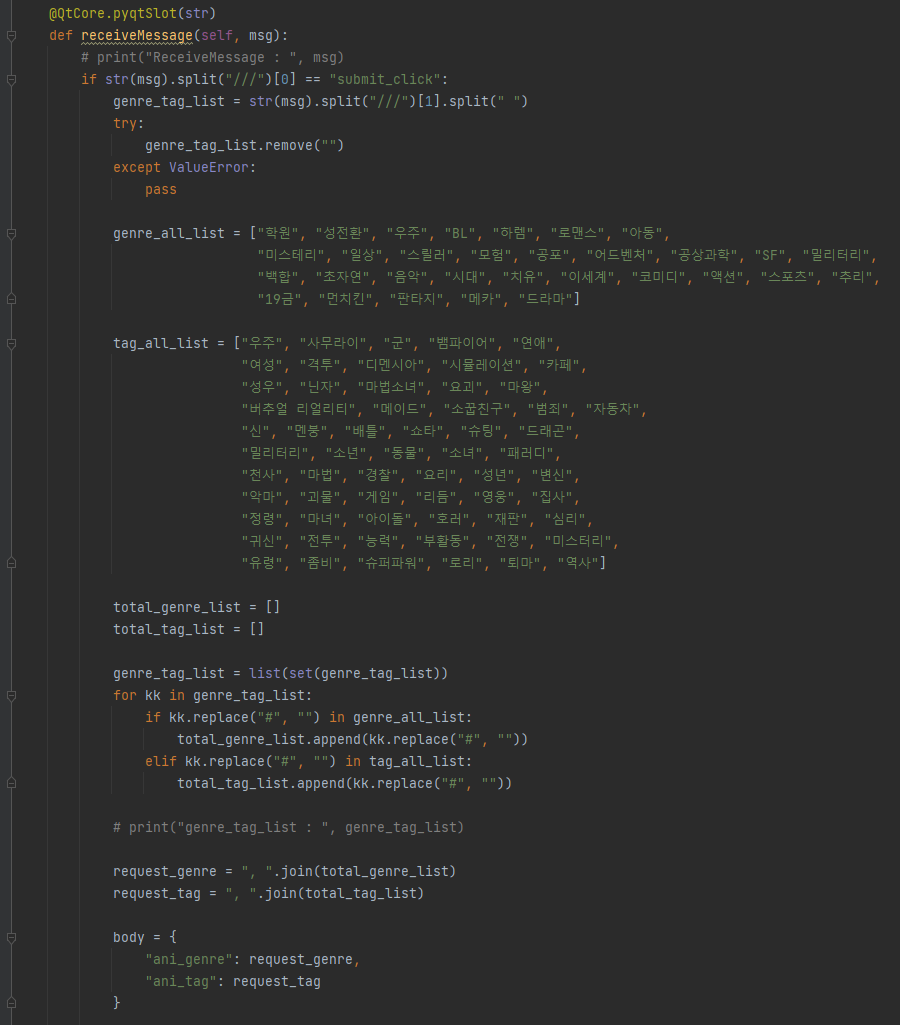Collapse the receiveMessage function fold marker
Image resolution: width=900 pixels, height=1025 pixels.
(11, 36)
